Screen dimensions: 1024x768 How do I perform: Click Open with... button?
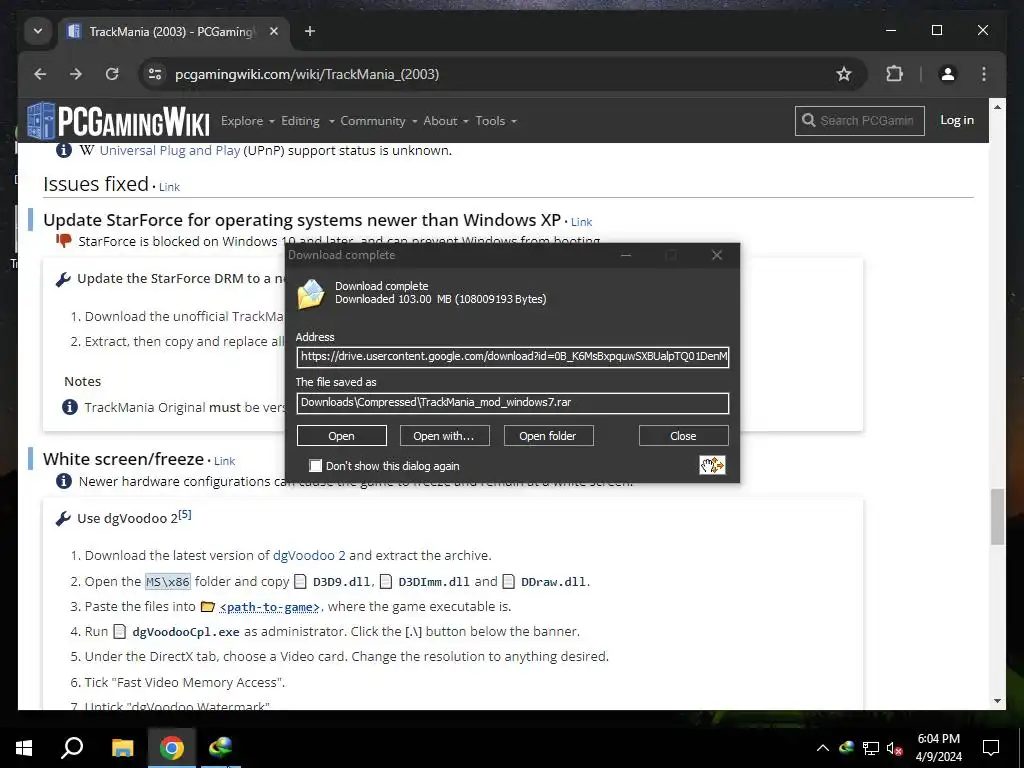pyautogui.click(x=444, y=436)
